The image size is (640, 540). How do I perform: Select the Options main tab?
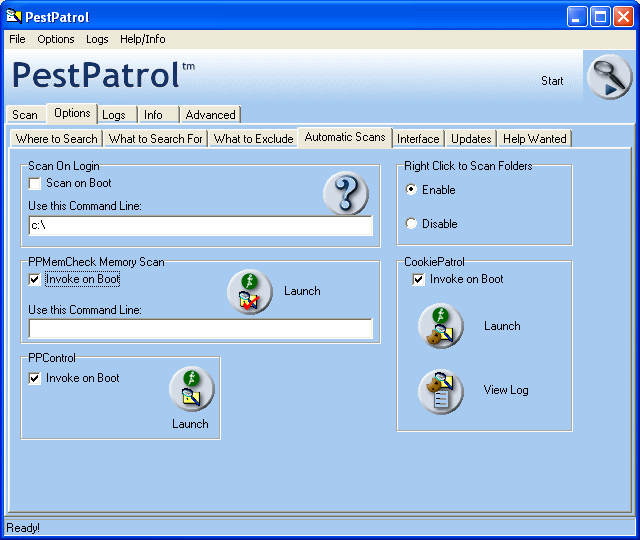pyautogui.click(x=72, y=113)
